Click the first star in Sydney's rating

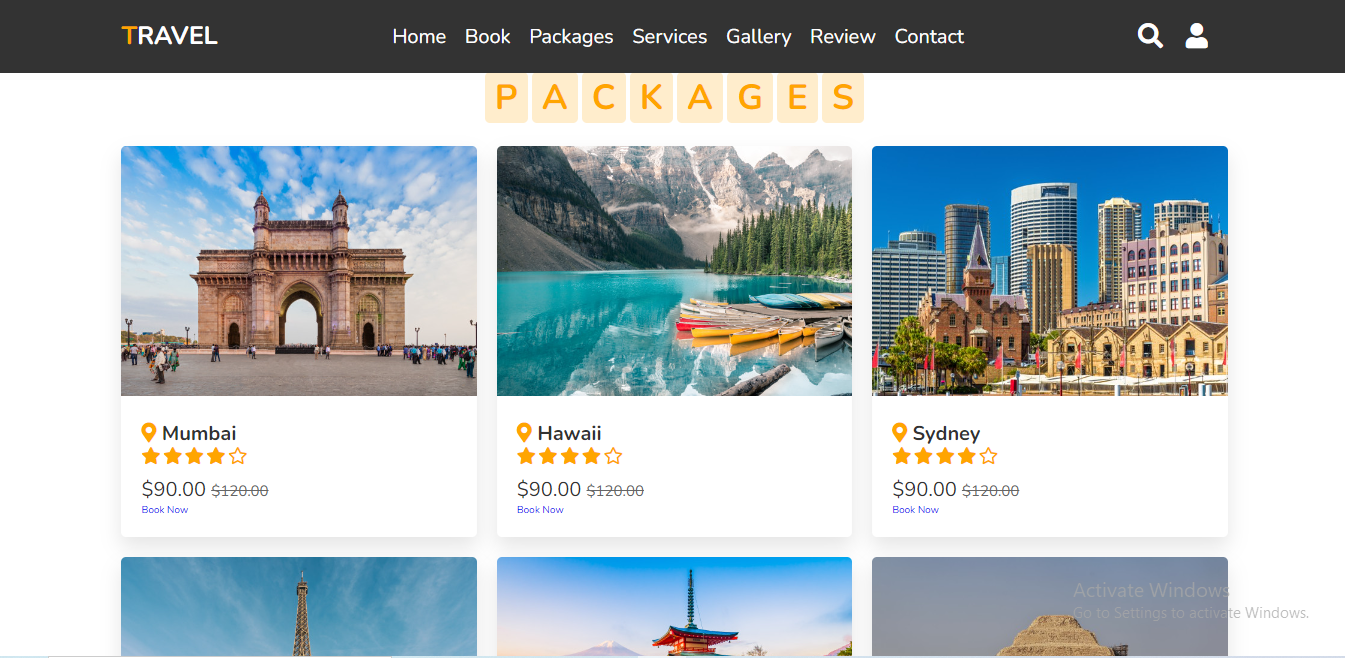coord(901,456)
